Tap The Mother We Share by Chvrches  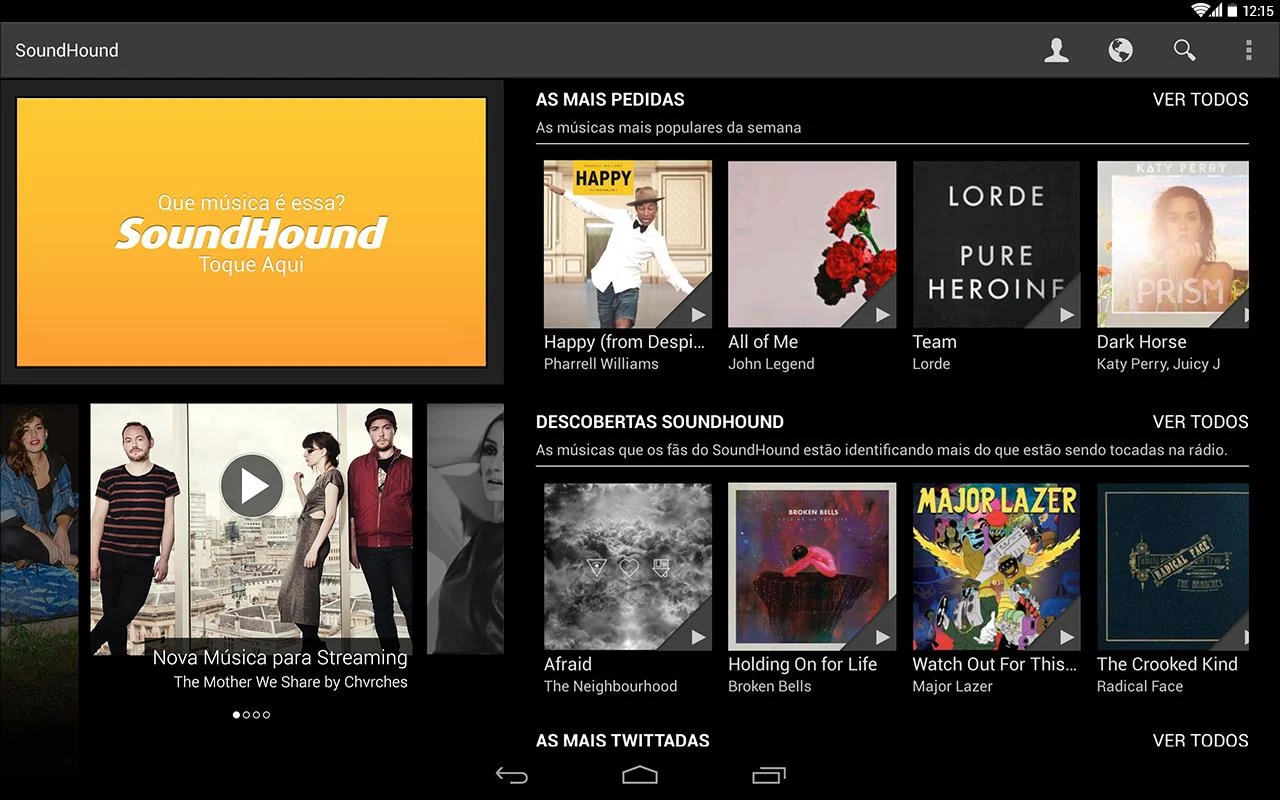290,682
